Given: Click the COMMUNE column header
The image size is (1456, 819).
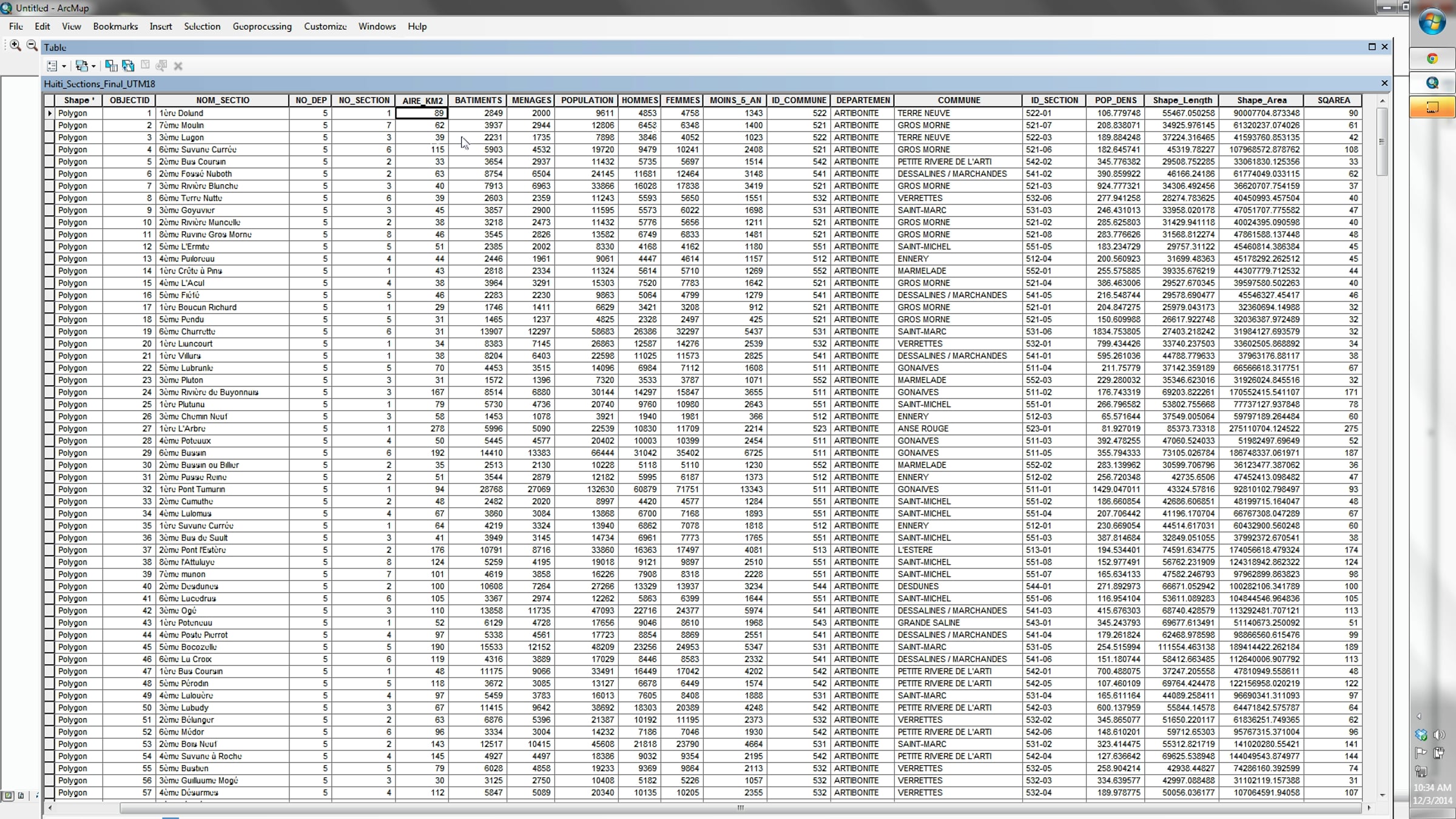Looking at the screenshot, I should pyautogui.click(x=958, y=100).
